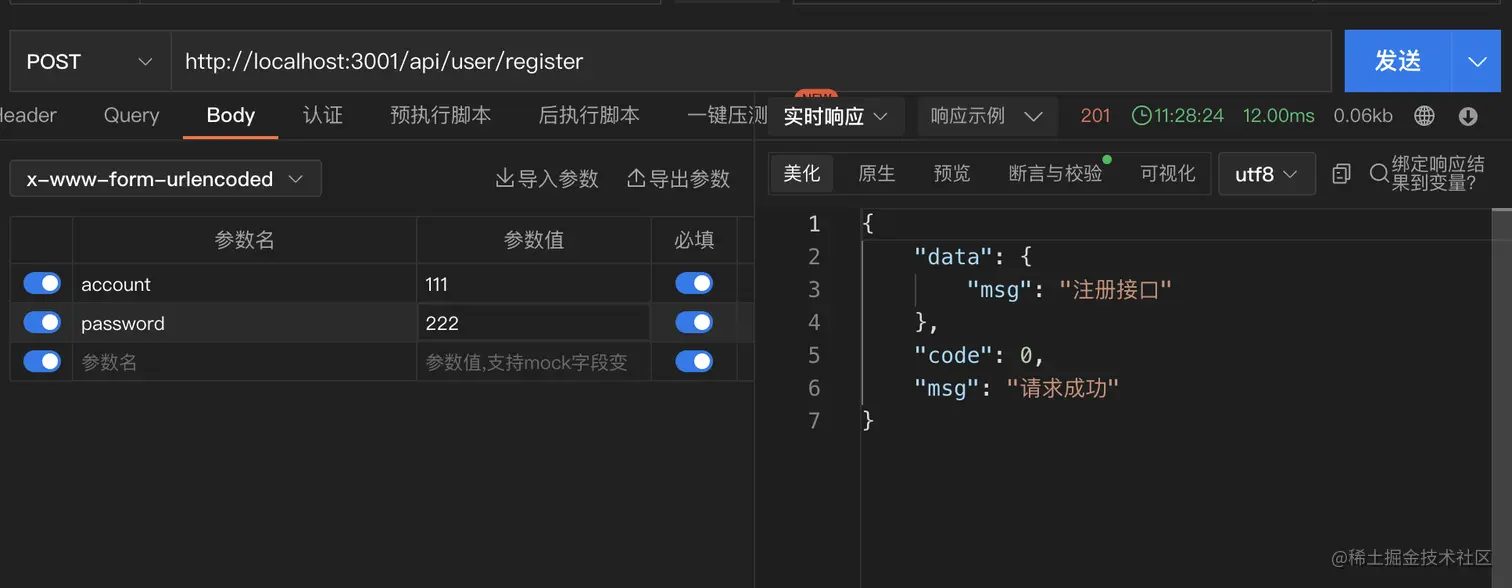Screen dimensions: 1512x588
Task: Open the utf8 encoding dropdown
Action: (1266, 174)
